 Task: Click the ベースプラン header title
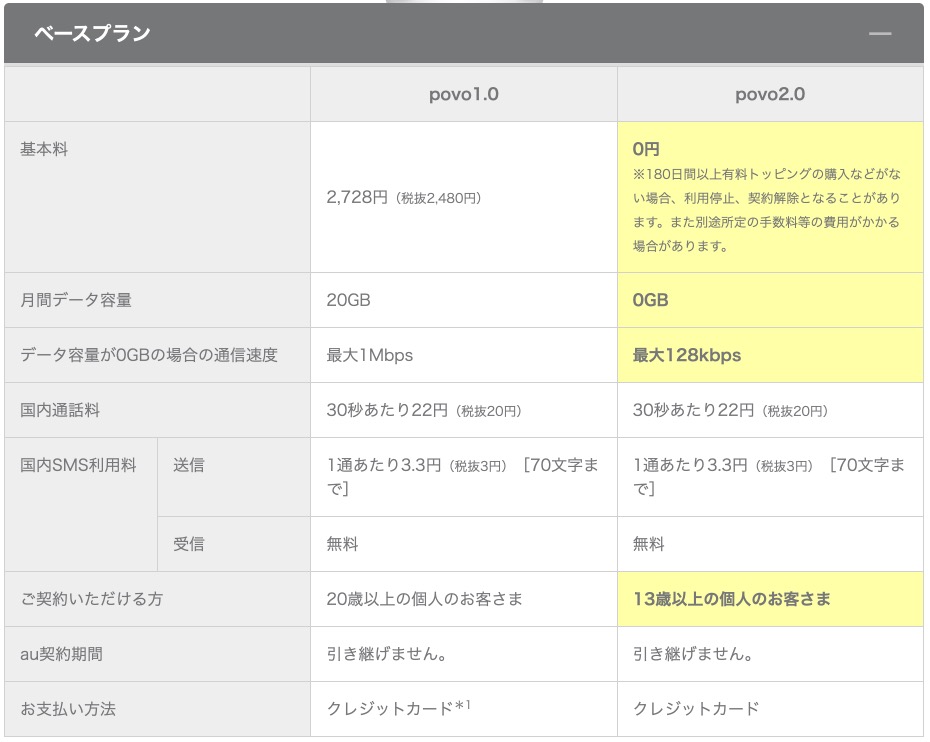coord(92,34)
